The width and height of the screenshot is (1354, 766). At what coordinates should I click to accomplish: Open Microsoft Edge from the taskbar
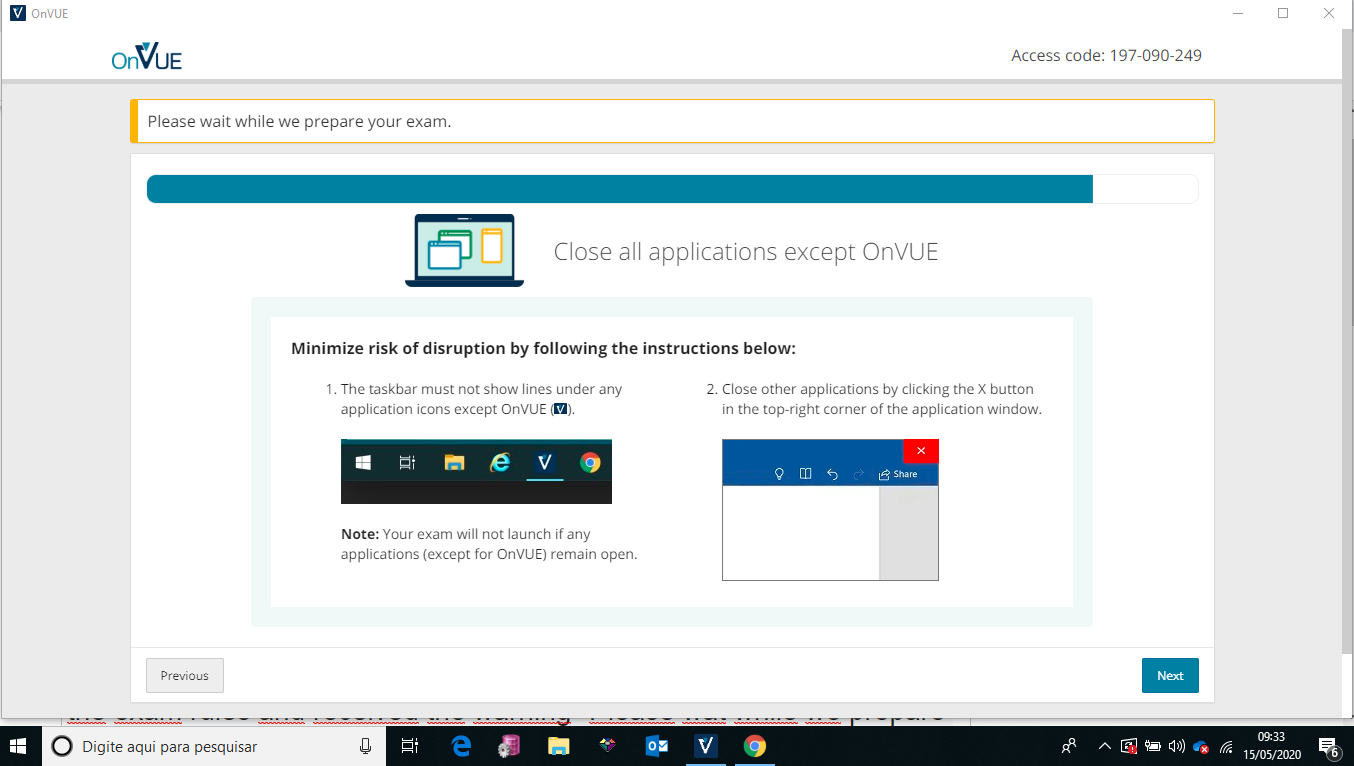(x=461, y=746)
